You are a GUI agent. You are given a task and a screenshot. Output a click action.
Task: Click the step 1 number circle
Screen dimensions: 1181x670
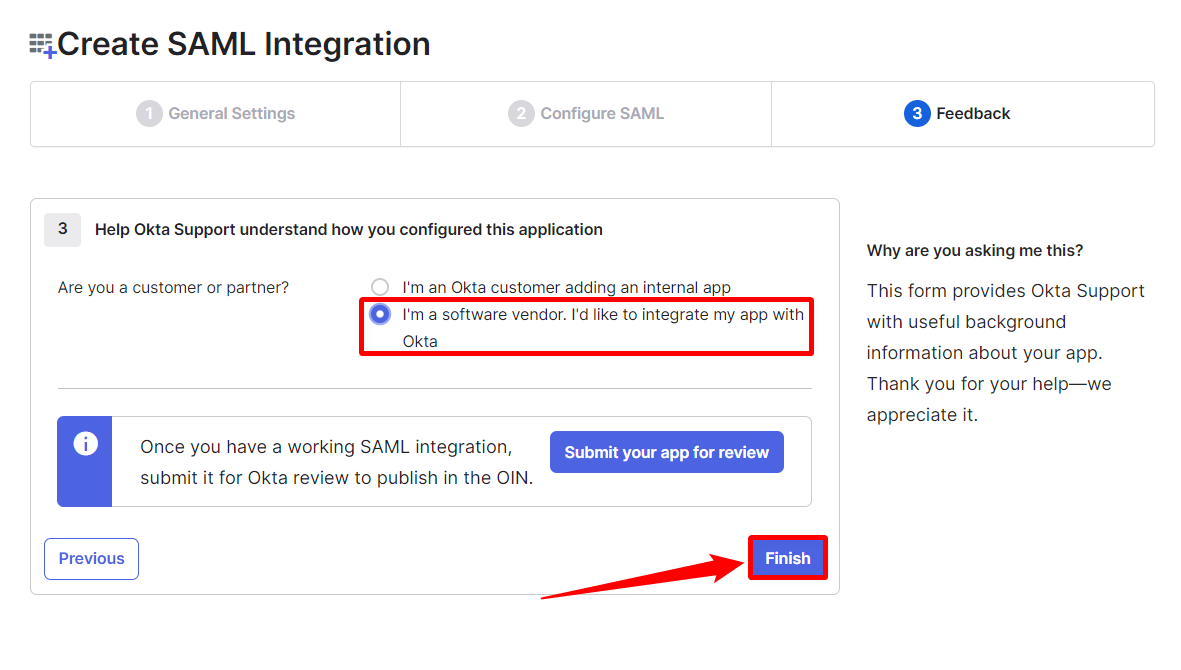point(149,114)
